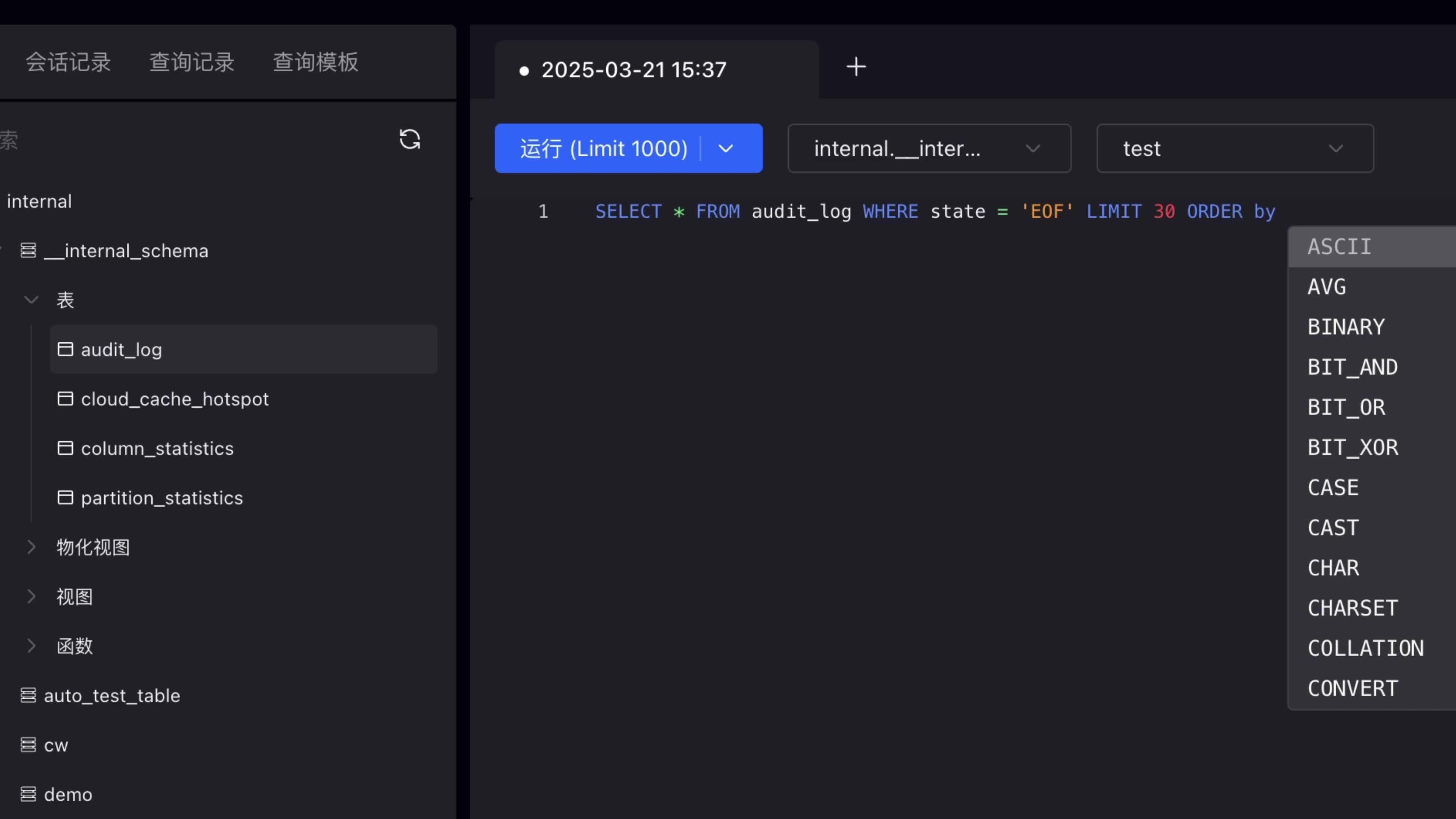Screen dimensions: 1456x819
Task: Collapse the 表 tables folder
Action: click(x=31, y=300)
